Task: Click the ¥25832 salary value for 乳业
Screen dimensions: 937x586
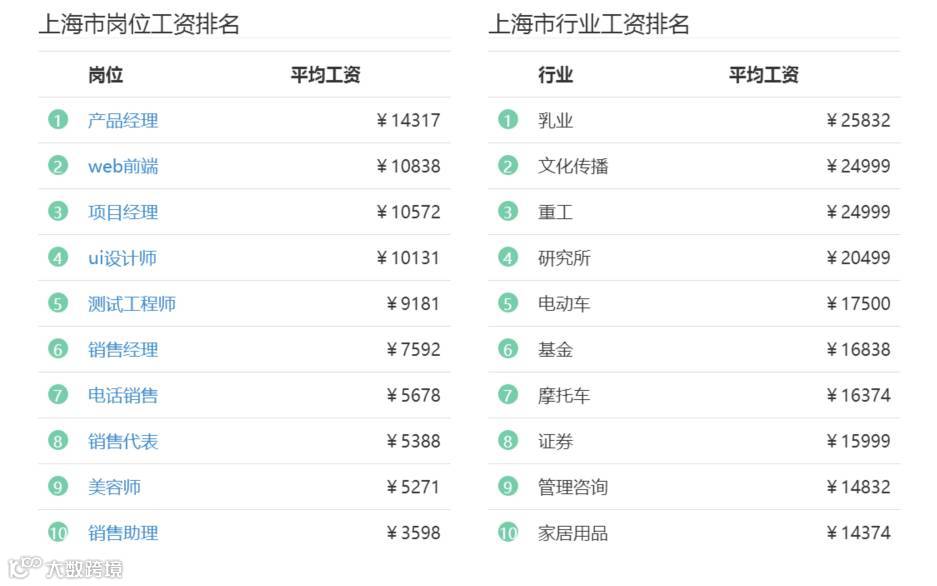Action: tap(858, 121)
